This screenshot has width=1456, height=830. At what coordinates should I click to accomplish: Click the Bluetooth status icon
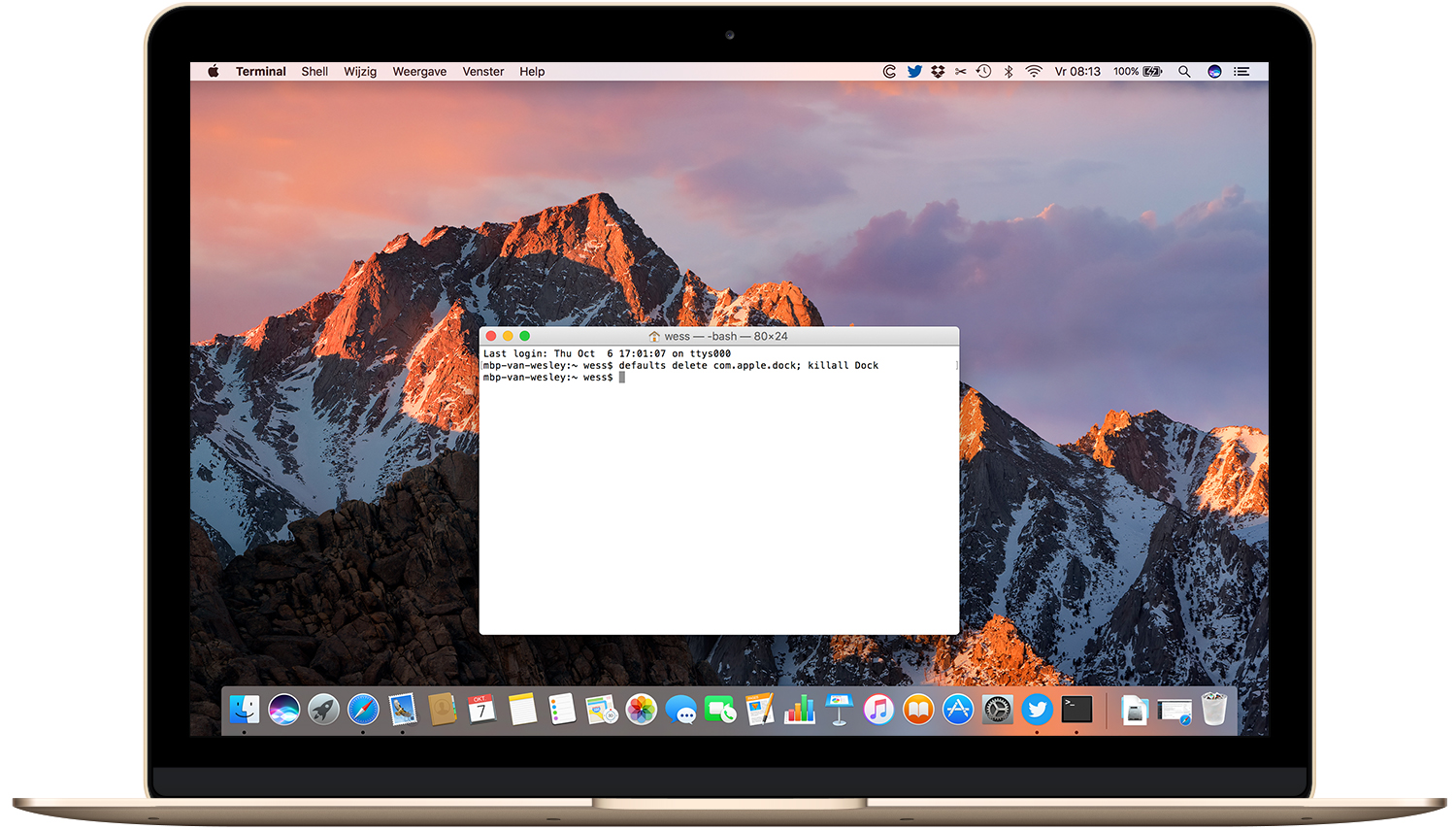[1009, 71]
